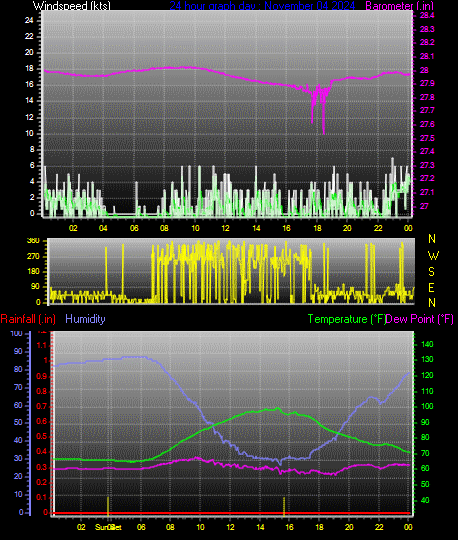Select barometer axis value 27.6
458x540 pixels.
427,124
